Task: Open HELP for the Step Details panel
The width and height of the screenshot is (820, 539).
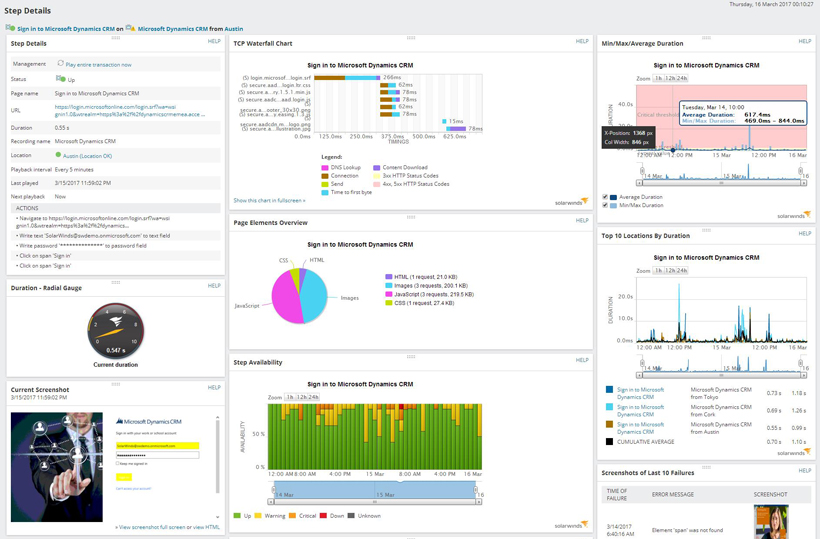Action: 214,42
